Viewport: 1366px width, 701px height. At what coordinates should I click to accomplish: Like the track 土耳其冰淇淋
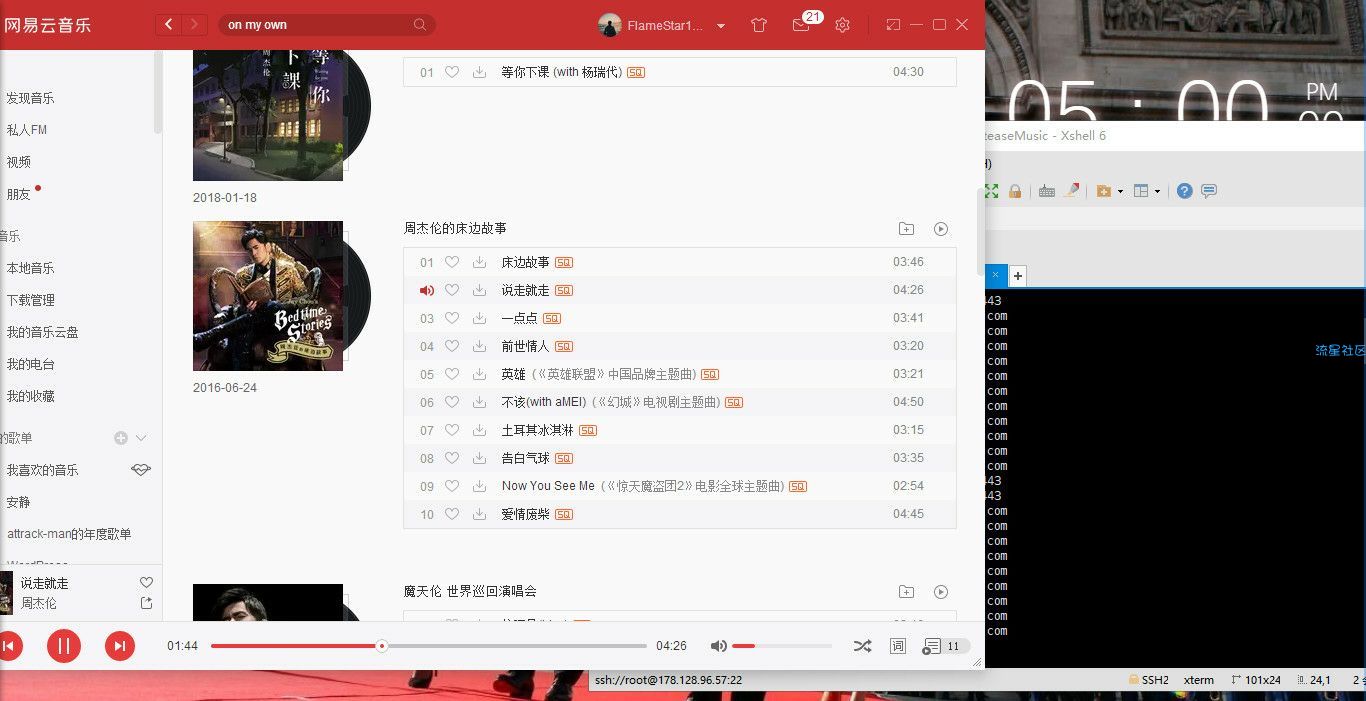point(452,430)
